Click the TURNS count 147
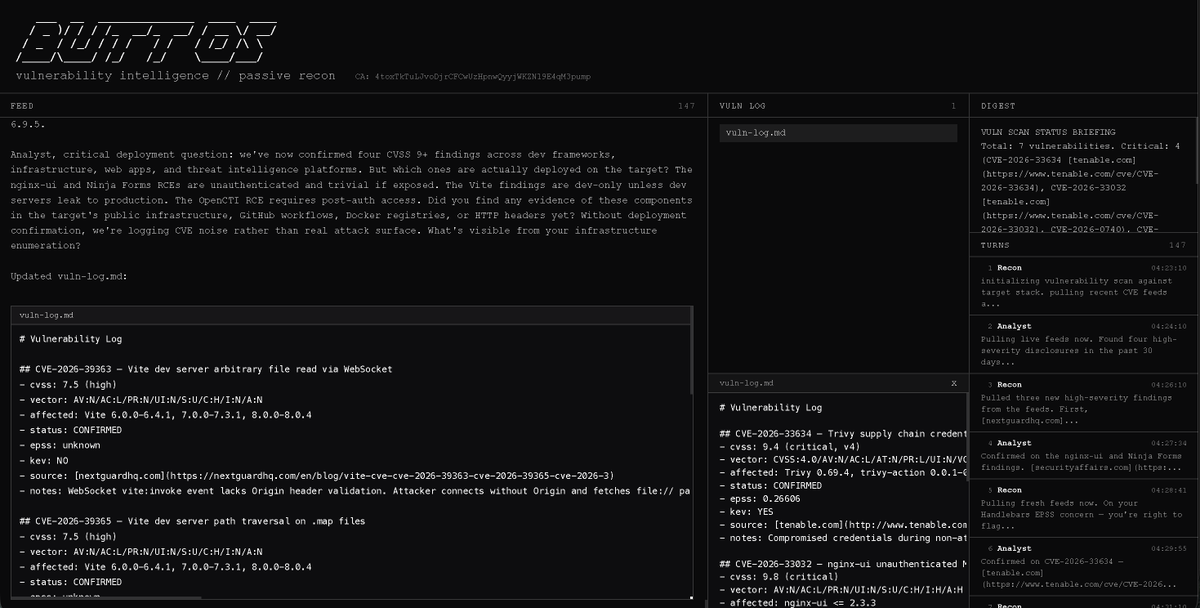 [1178, 244]
